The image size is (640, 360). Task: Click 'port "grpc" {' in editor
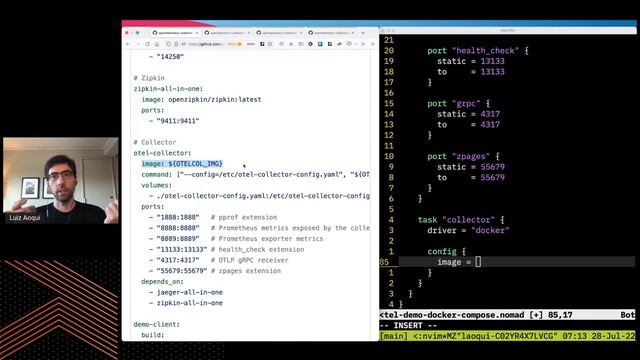pos(458,103)
